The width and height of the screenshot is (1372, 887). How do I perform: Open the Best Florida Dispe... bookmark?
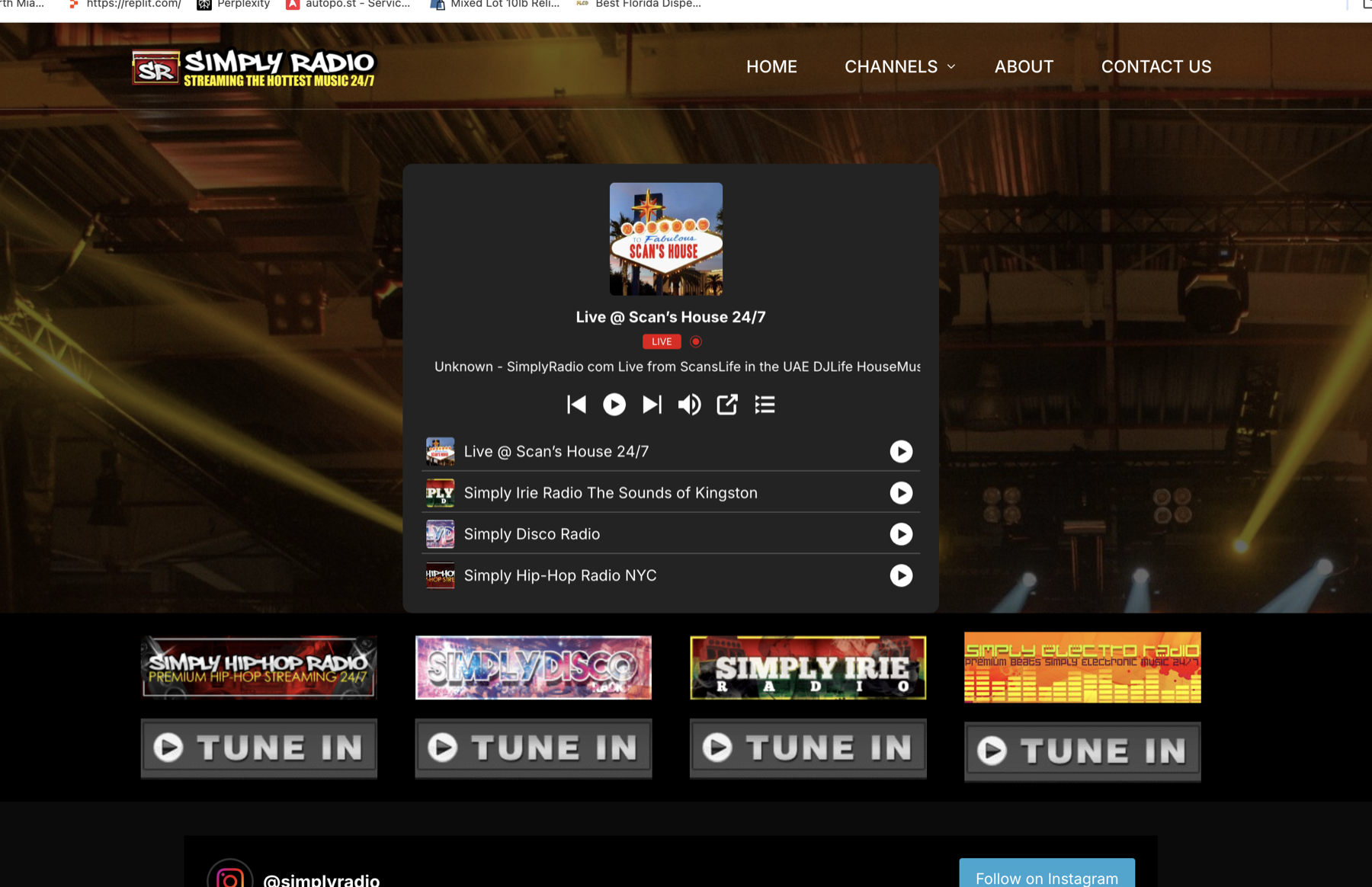coord(639,5)
